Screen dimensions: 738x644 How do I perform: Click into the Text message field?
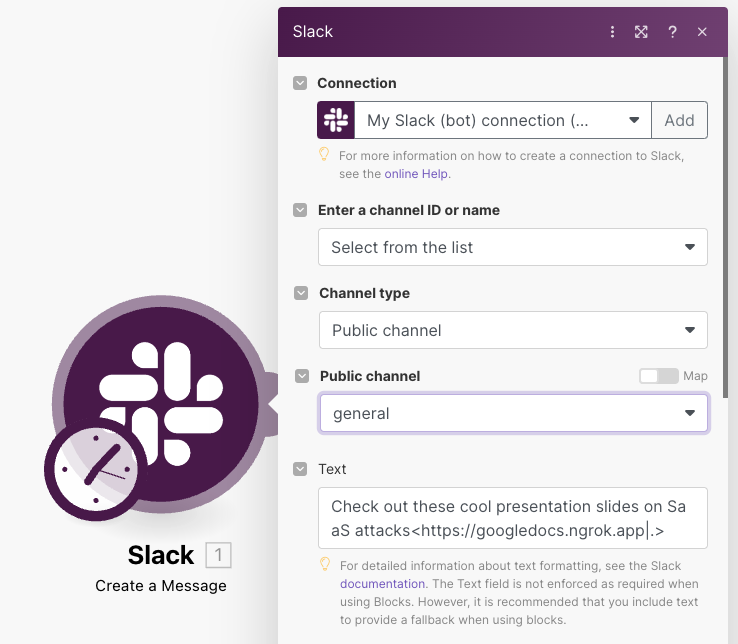[513, 518]
